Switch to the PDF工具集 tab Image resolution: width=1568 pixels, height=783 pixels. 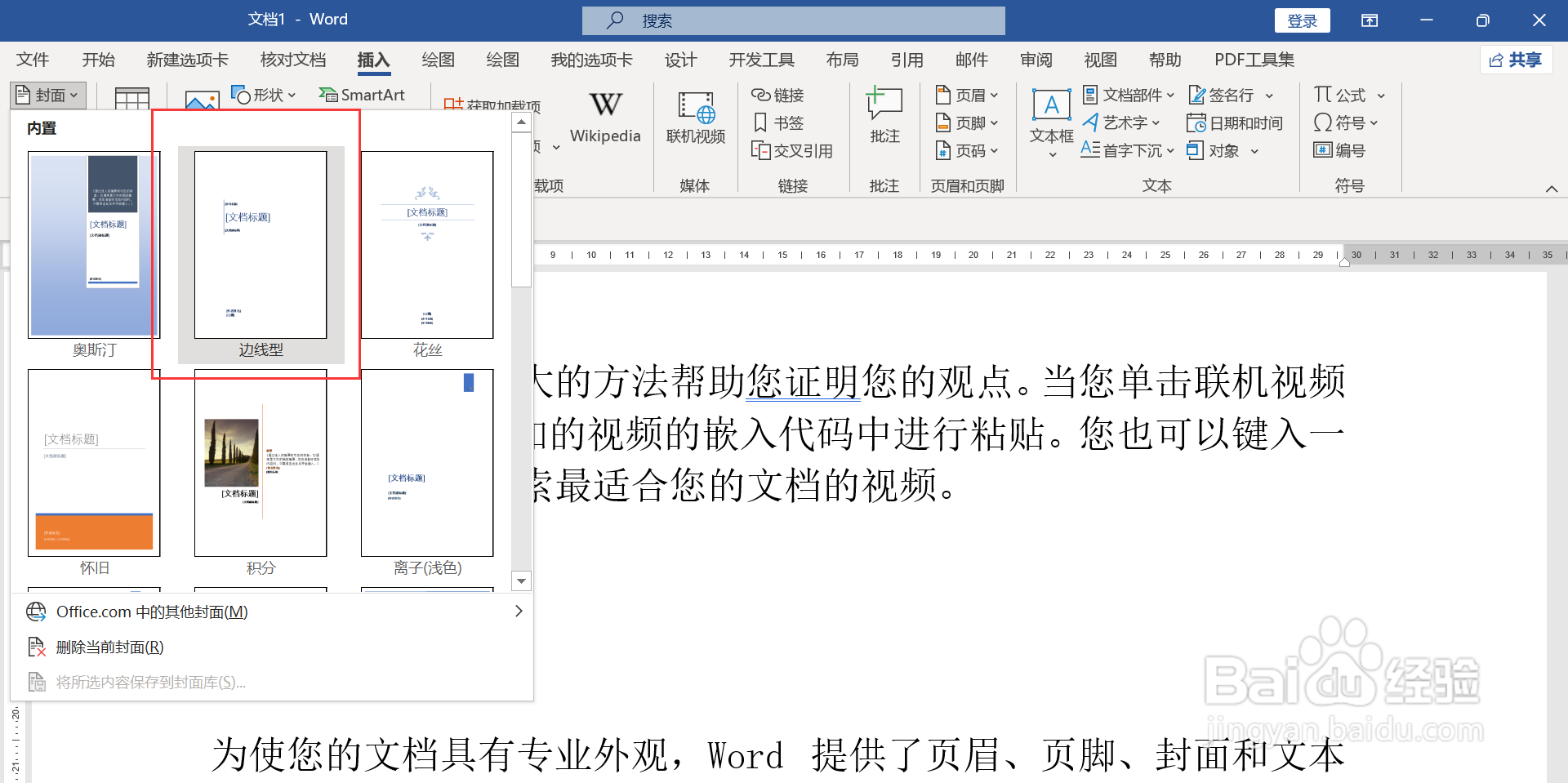[x=1254, y=60]
